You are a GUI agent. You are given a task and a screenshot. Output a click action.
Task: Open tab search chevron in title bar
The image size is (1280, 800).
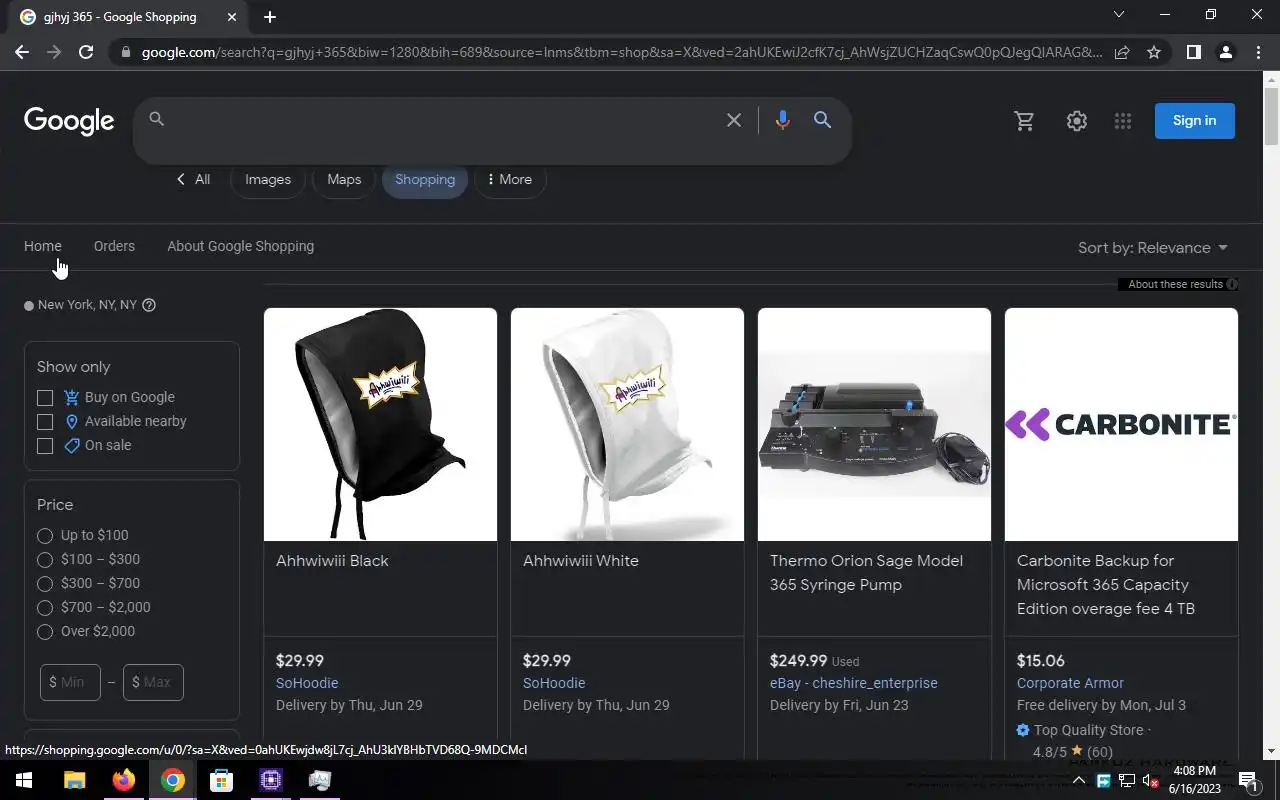pos(1119,15)
